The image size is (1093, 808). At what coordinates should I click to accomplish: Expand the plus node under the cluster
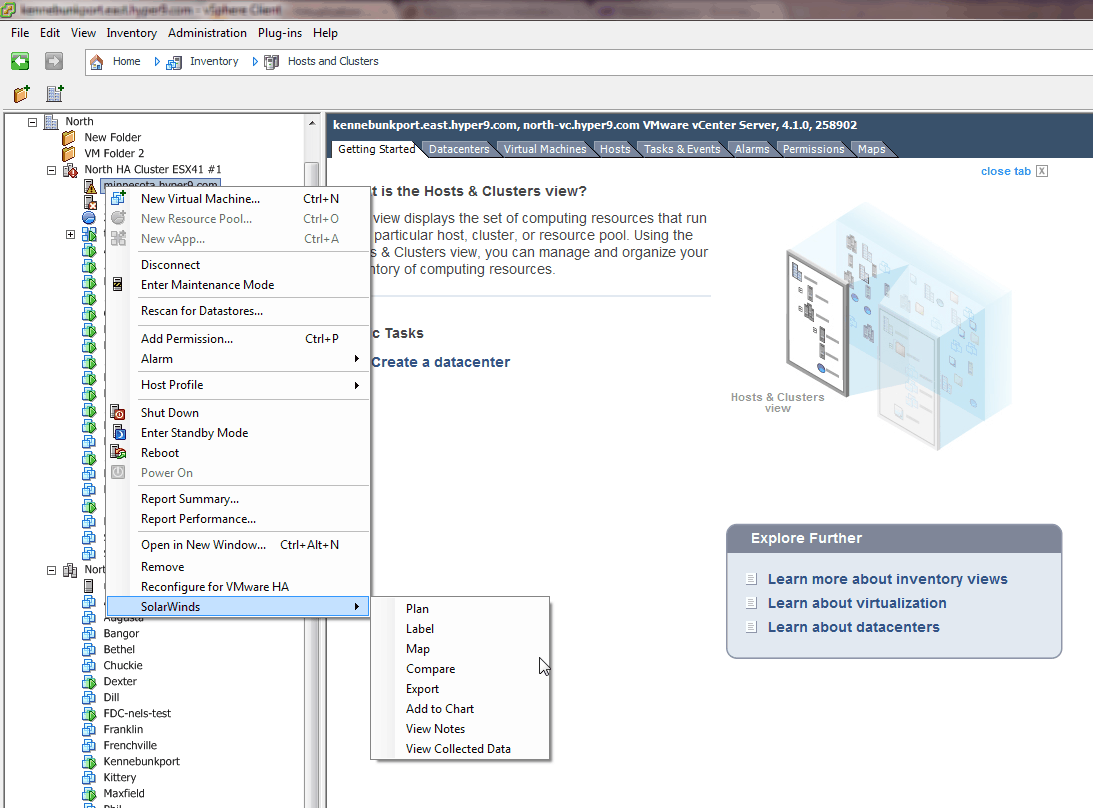pyautogui.click(x=70, y=234)
